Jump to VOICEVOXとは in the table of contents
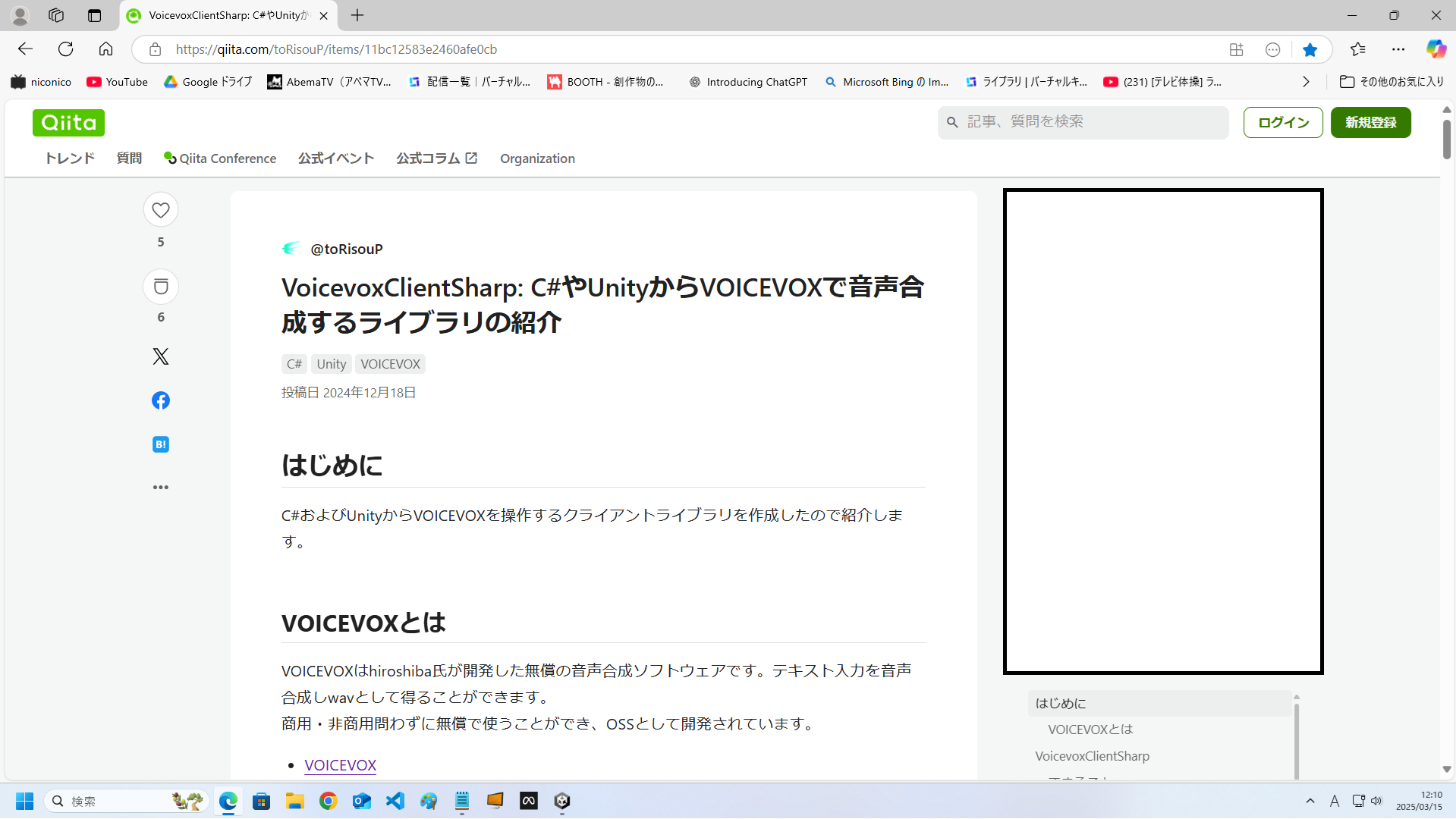The height and width of the screenshot is (819, 1456). [x=1090, y=730]
